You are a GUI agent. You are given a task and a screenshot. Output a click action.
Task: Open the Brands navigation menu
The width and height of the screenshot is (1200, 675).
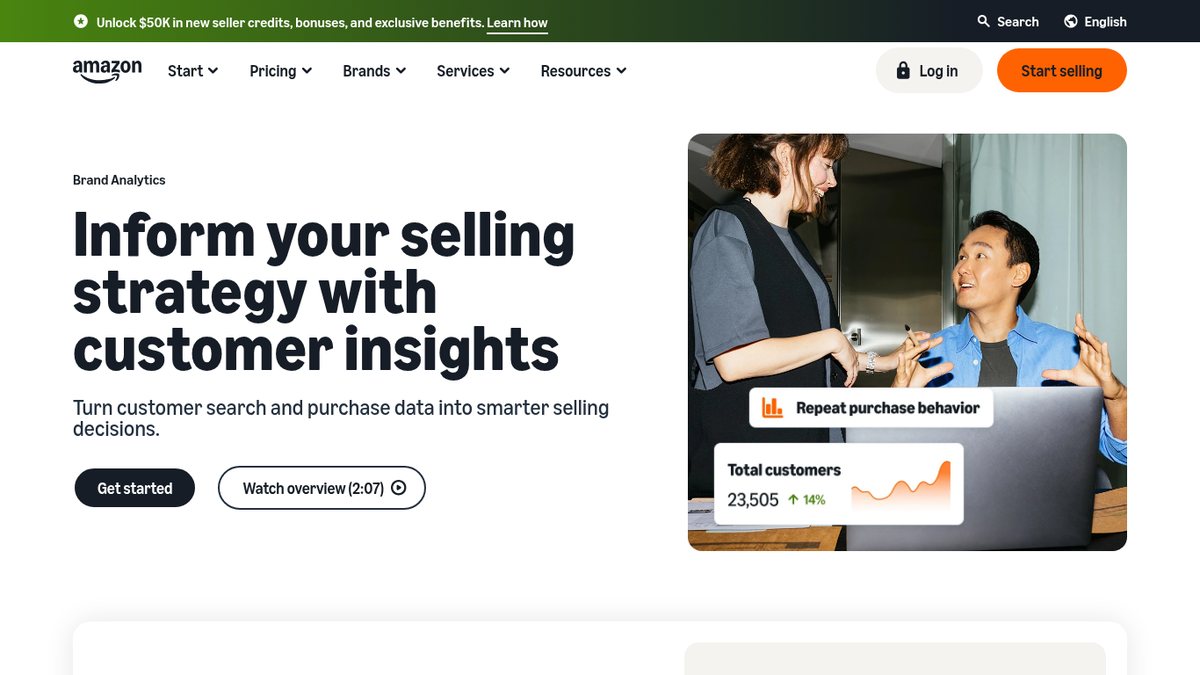coord(374,71)
